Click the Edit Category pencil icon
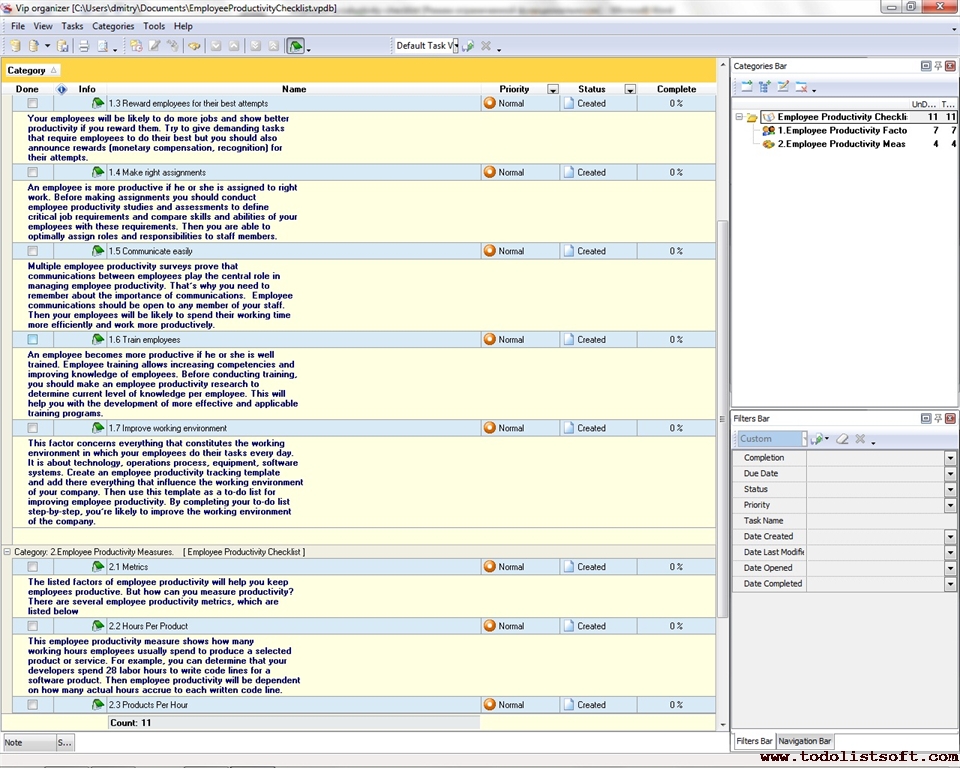Image resolution: width=960 pixels, height=768 pixels. pyautogui.click(x=786, y=89)
